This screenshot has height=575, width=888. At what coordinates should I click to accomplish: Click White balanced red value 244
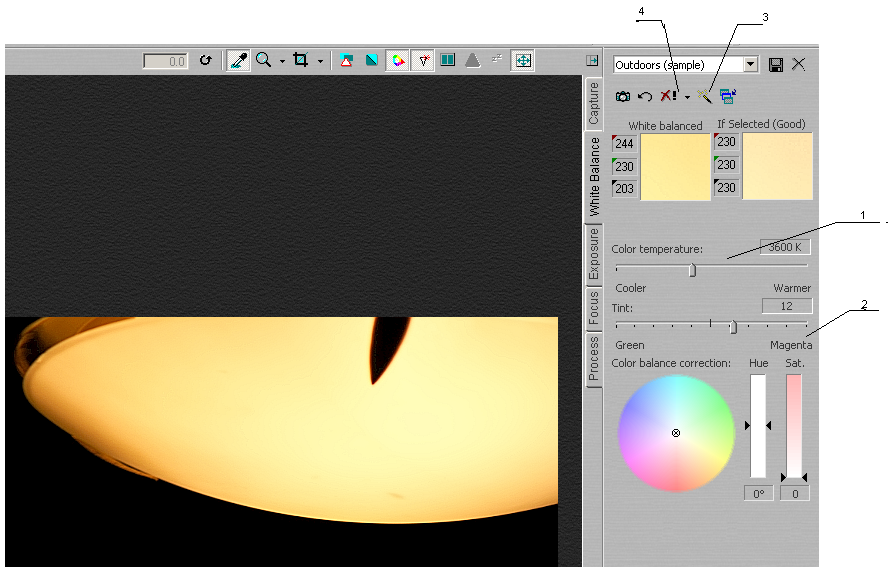tap(624, 143)
